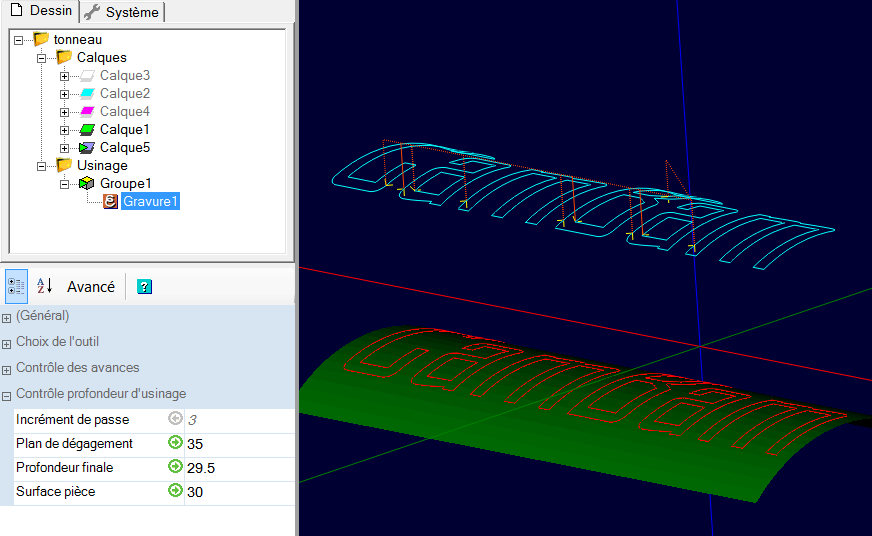The width and height of the screenshot is (872, 536).
Task: Click Surface pièce green arrow icon
Action: tap(175, 490)
